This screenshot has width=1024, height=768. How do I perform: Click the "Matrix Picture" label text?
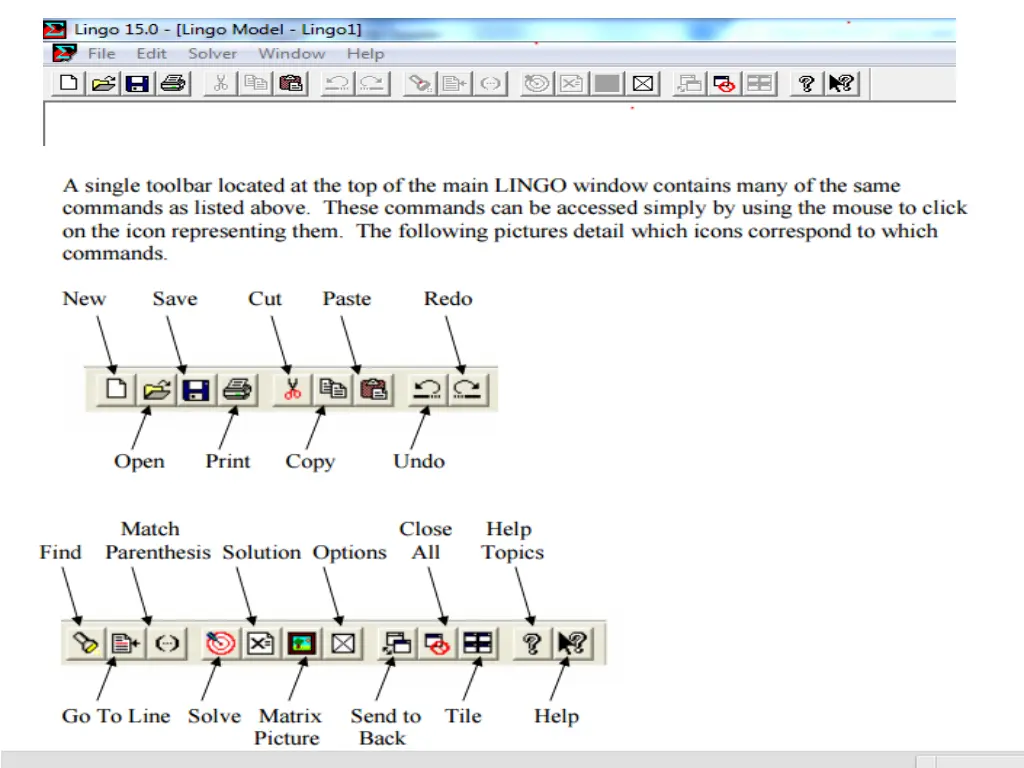coord(289,727)
